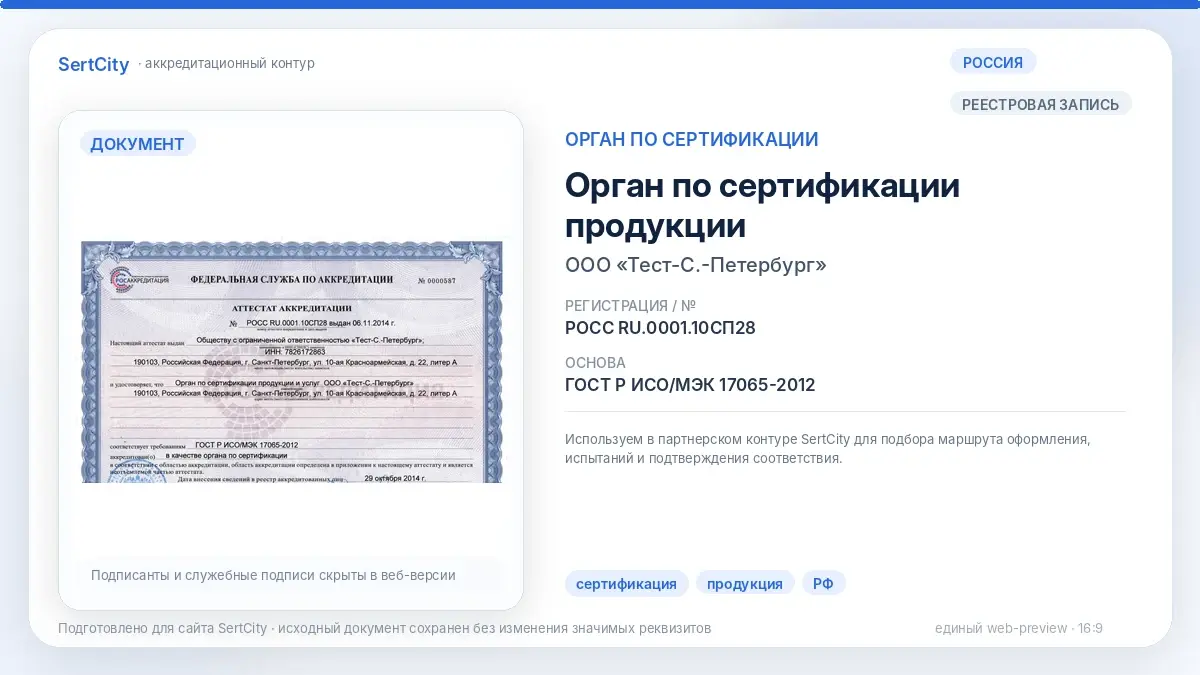Click the единый web-preview 16:9 note
The image size is (1200, 675).
[x=1018, y=629]
